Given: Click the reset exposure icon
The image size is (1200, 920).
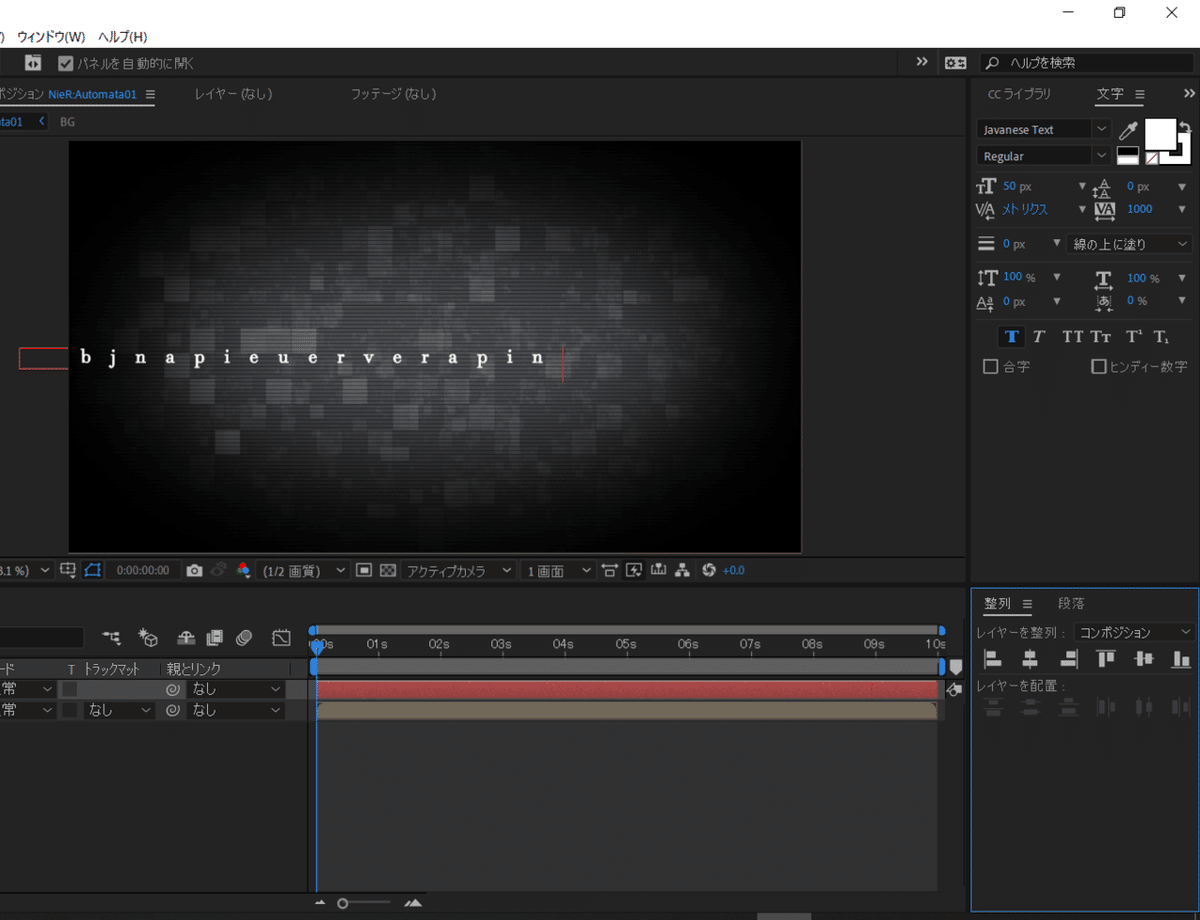Looking at the screenshot, I should (709, 570).
